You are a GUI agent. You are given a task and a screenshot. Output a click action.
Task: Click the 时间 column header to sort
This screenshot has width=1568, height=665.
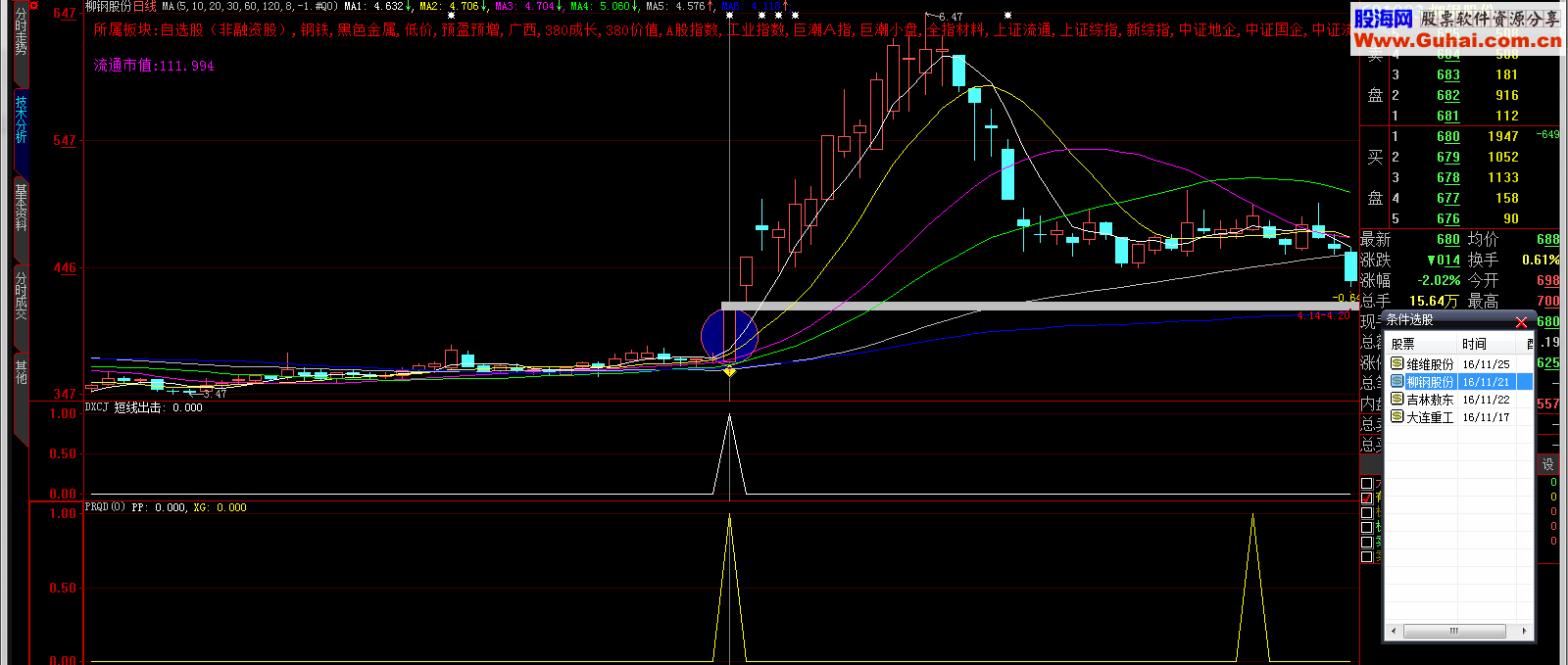pos(1474,344)
